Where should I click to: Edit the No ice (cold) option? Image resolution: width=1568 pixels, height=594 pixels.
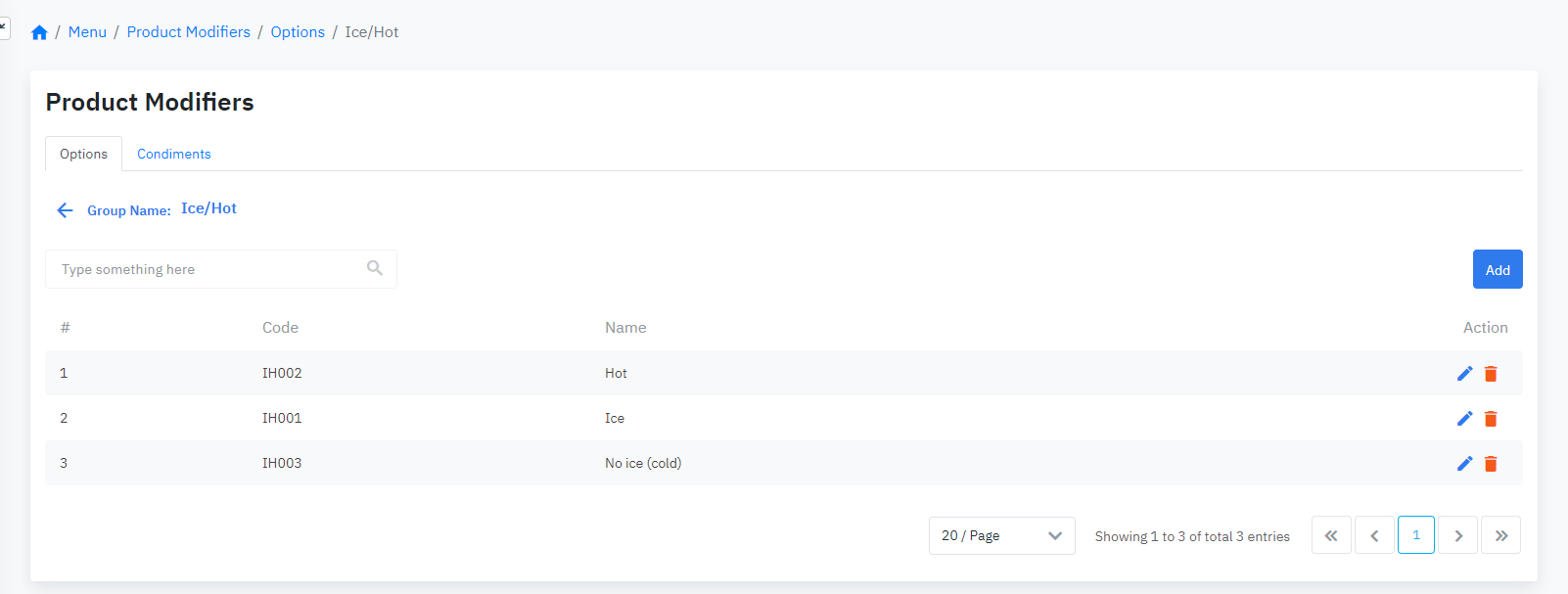tap(1464, 463)
